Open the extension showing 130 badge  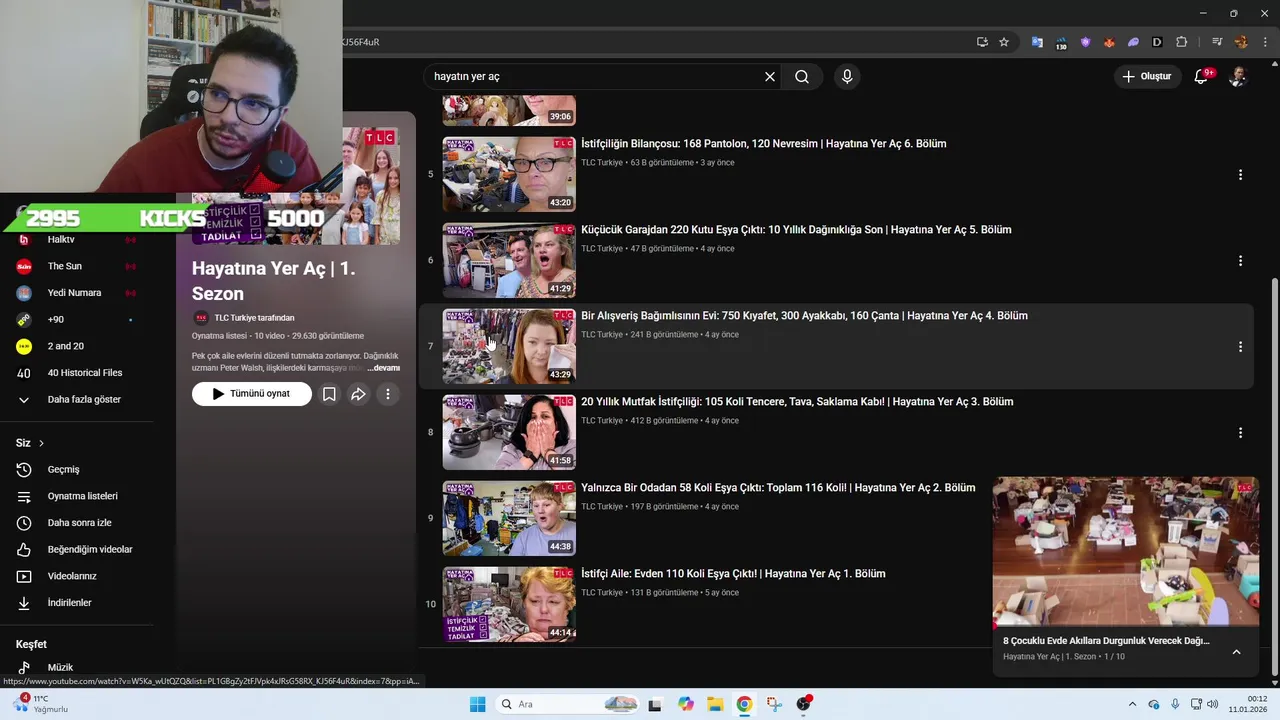pos(1061,43)
